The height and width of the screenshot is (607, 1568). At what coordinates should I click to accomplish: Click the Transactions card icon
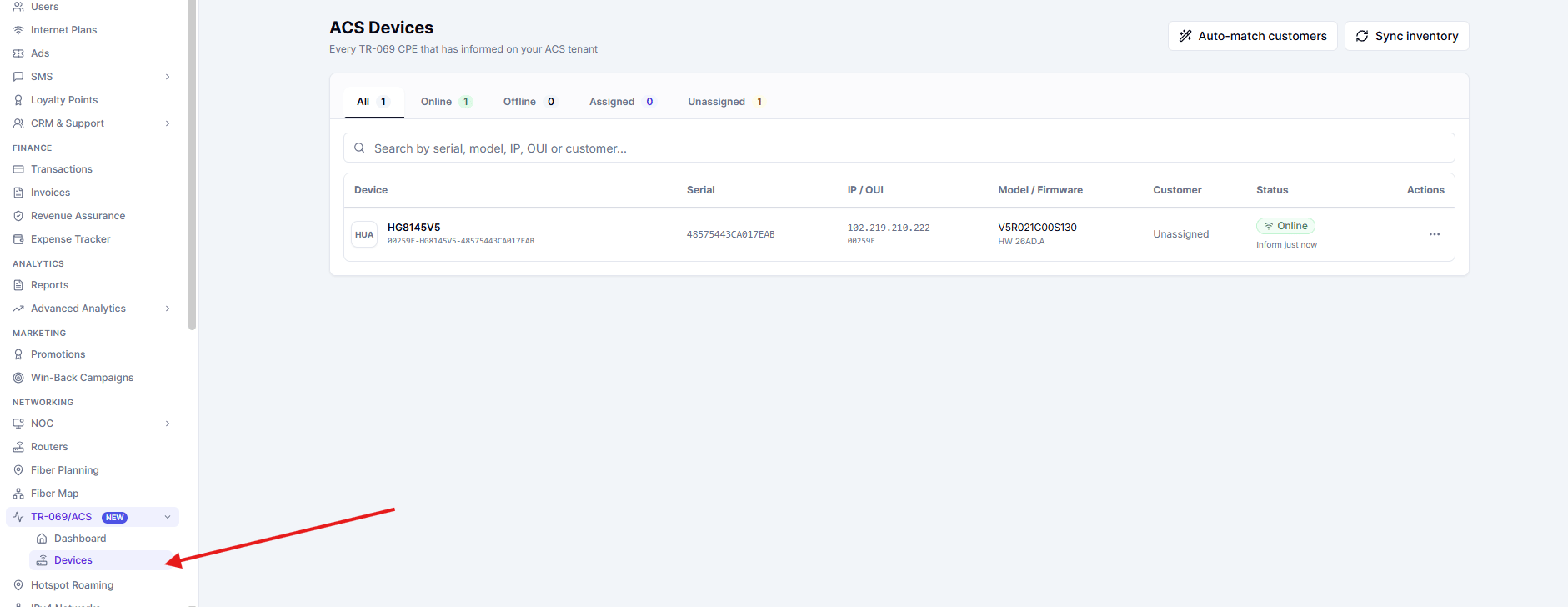[18, 169]
